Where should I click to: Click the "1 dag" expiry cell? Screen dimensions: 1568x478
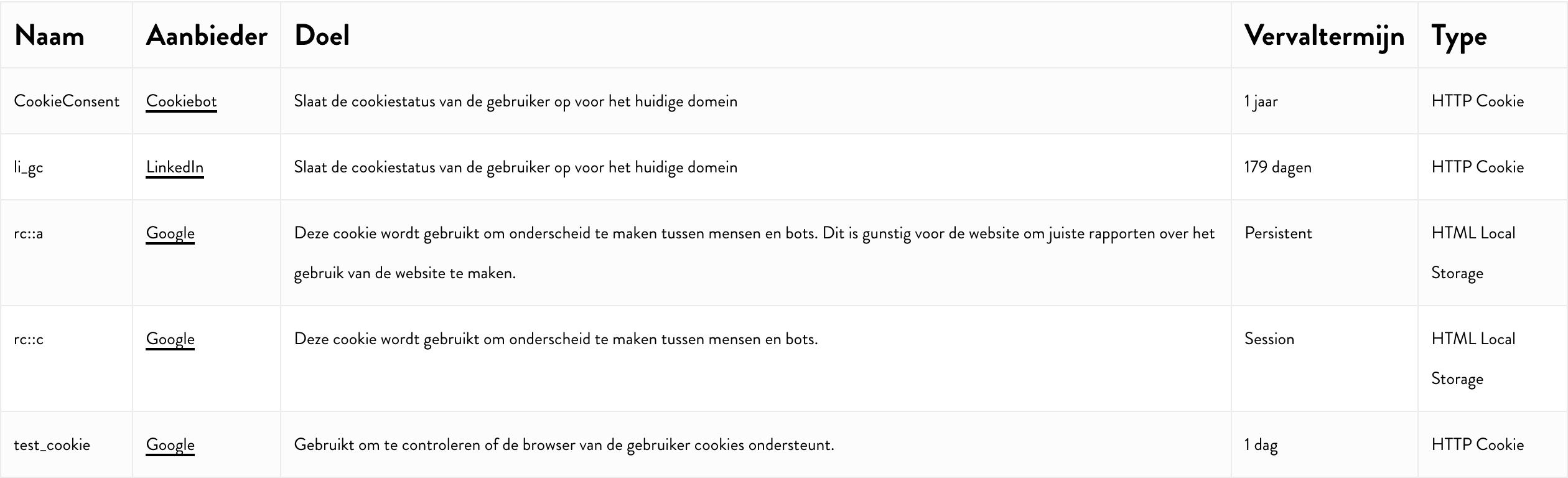click(x=1261, y=445)
